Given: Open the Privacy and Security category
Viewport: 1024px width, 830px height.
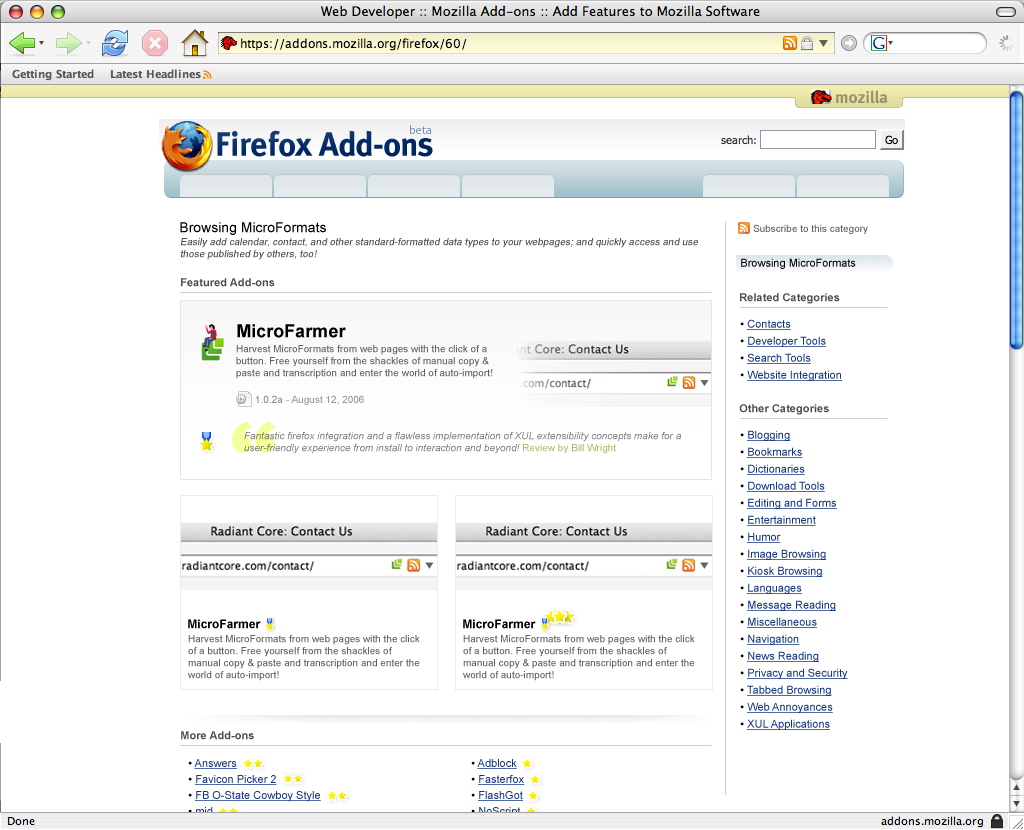Looking at the screenshot, I should [x=797, y=673].
